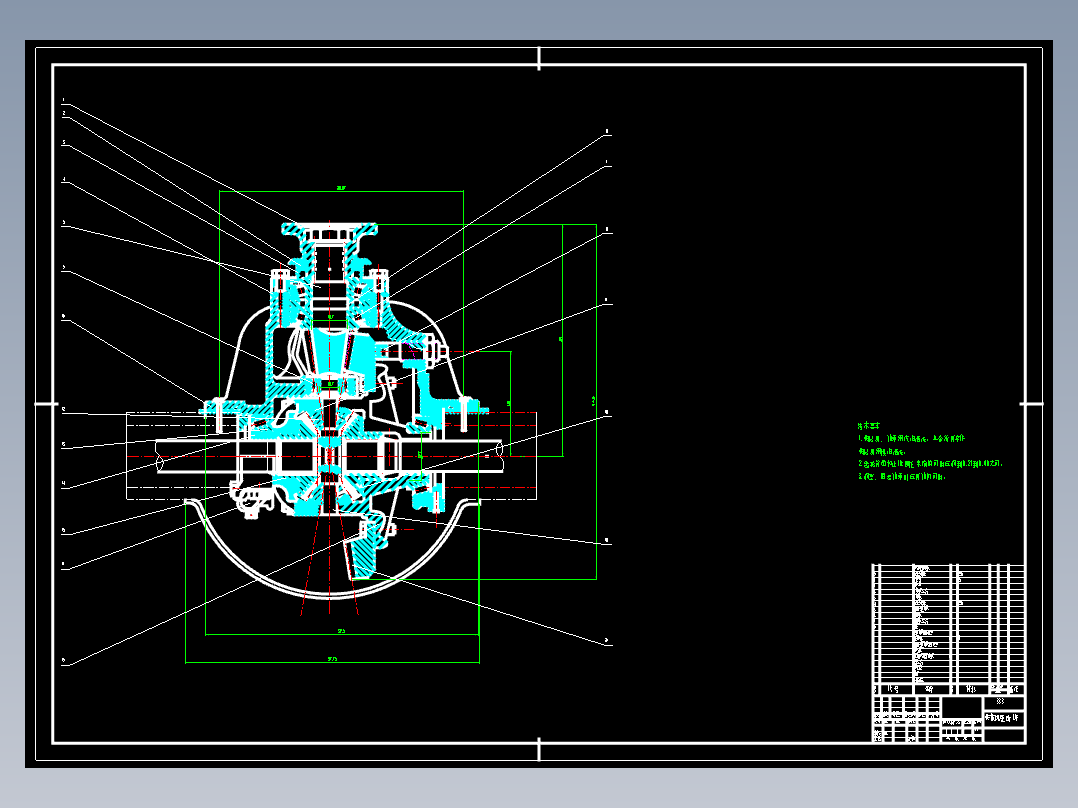Click the bottom edge centering mark on frame
1078x808 pixels.
pyautogui.click(x=539, y=749)
